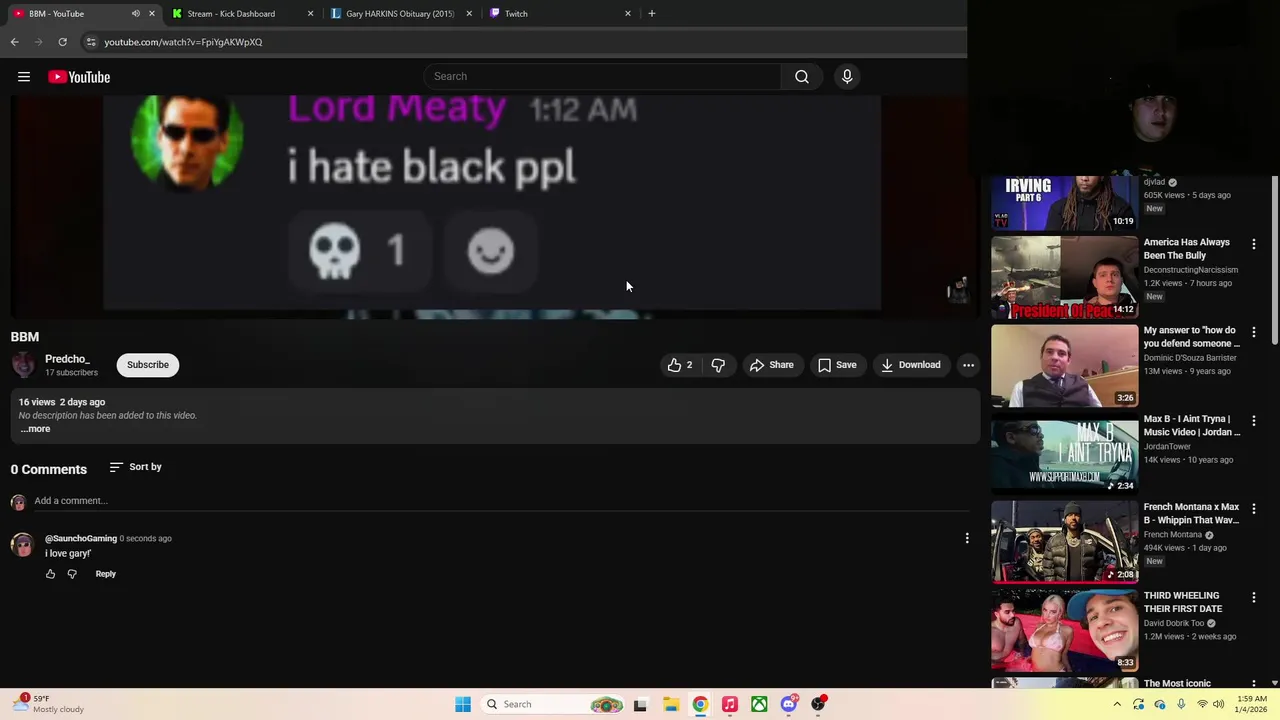Open options for America Has Always Been The Bully
Screen dimensions: 1280x720
pos(1253,244)
